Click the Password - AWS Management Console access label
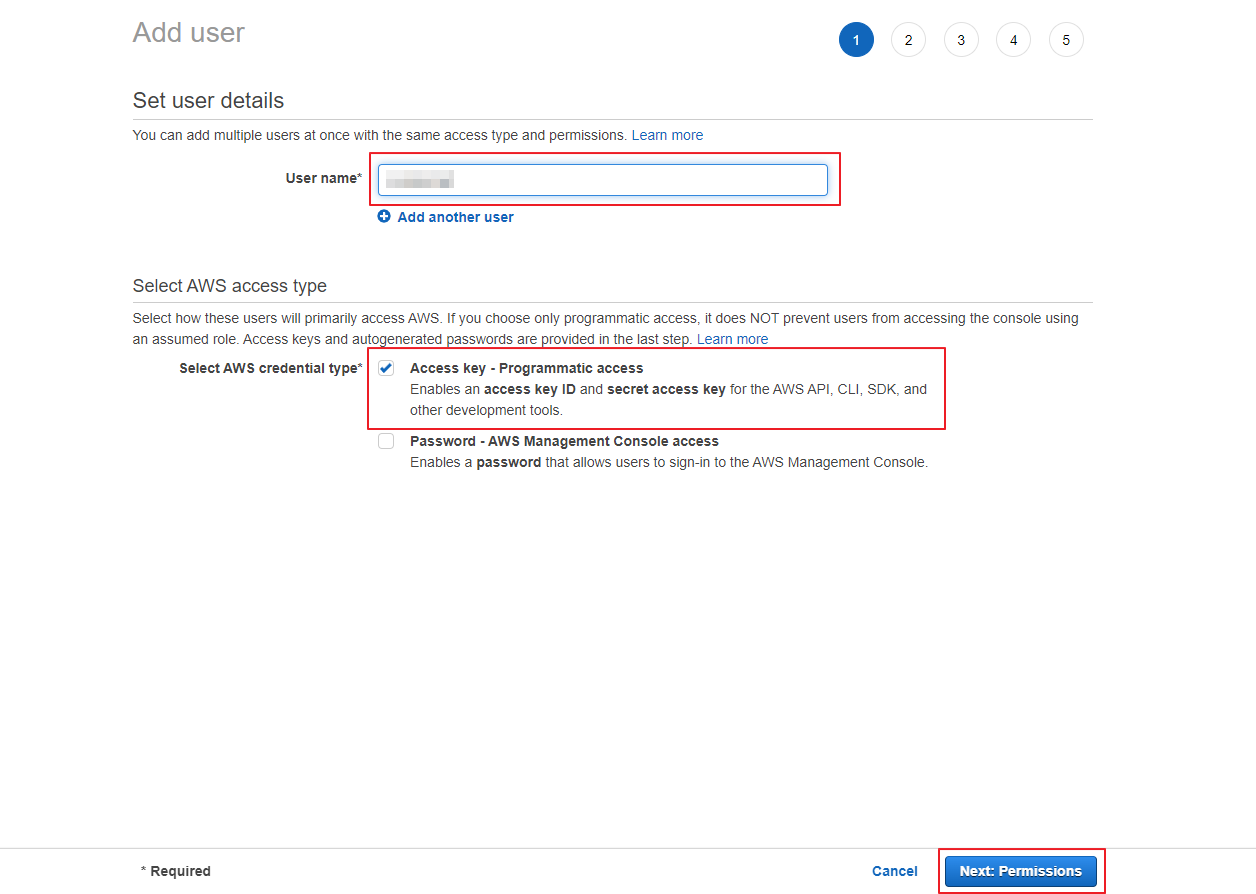The height and width of the screenshot is (894, 1256). [x=564, y=441]
